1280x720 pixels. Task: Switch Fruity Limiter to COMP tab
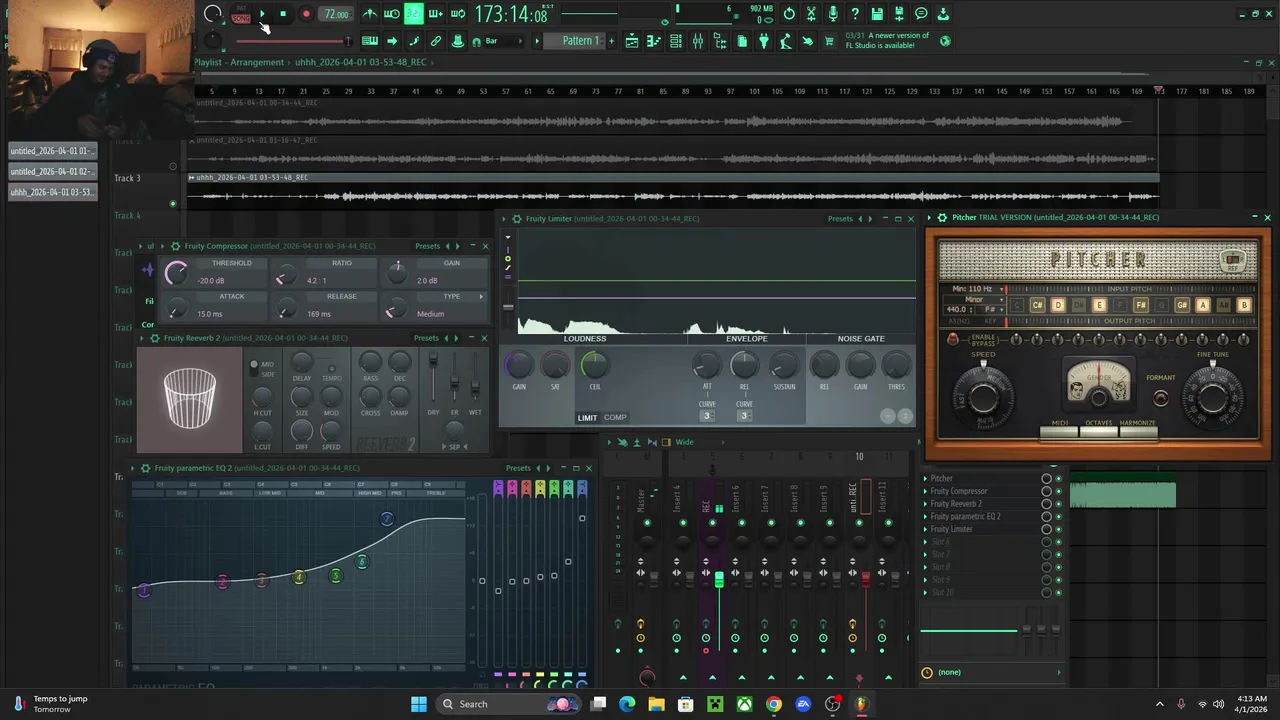(615, 417)
